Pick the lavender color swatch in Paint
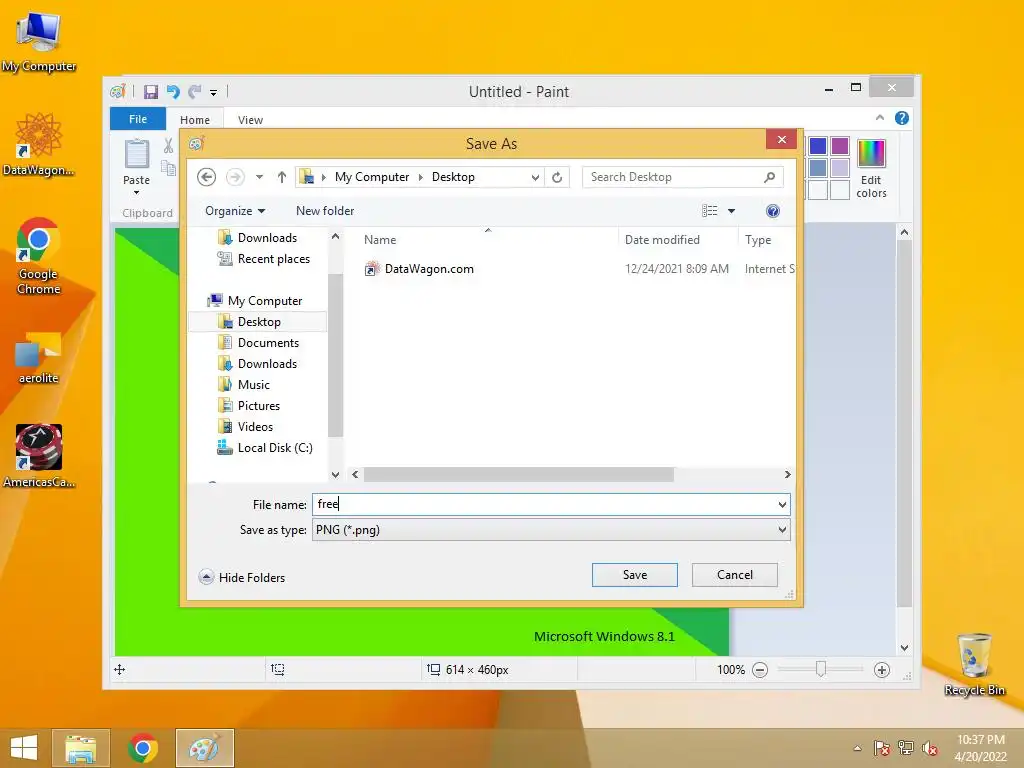The image size is (1024, 768). [840, 168]
